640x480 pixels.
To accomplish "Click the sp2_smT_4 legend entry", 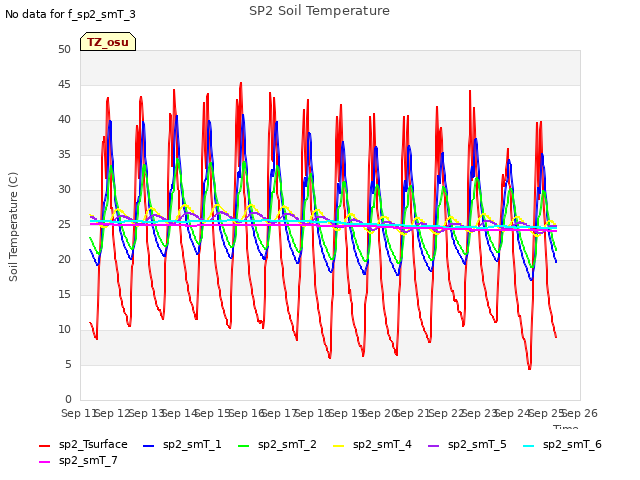I will 372,444.
